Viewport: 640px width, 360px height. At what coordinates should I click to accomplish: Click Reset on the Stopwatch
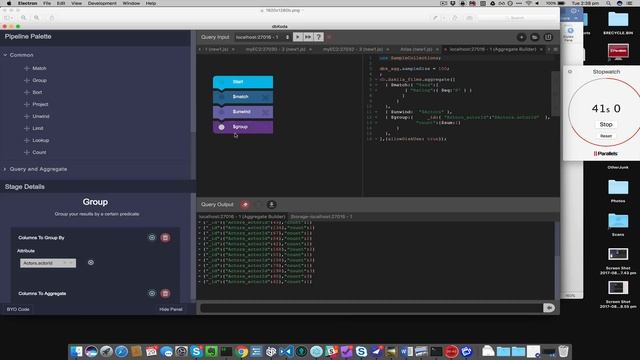click(606, 136)
